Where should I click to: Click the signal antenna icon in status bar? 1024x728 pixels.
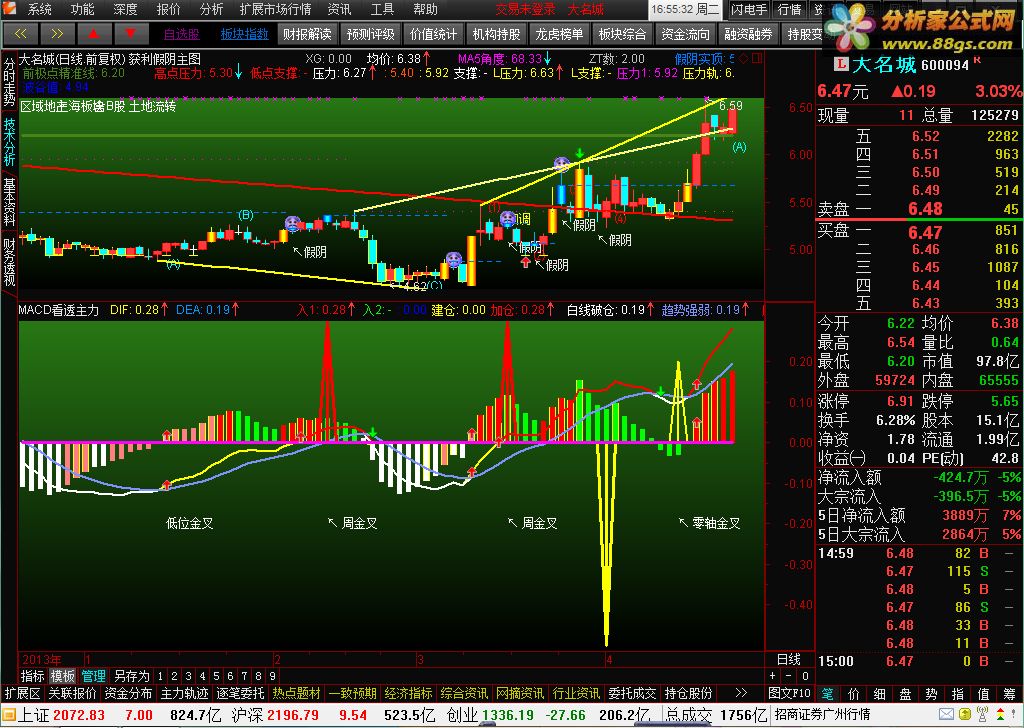click(x=982, y=714)
